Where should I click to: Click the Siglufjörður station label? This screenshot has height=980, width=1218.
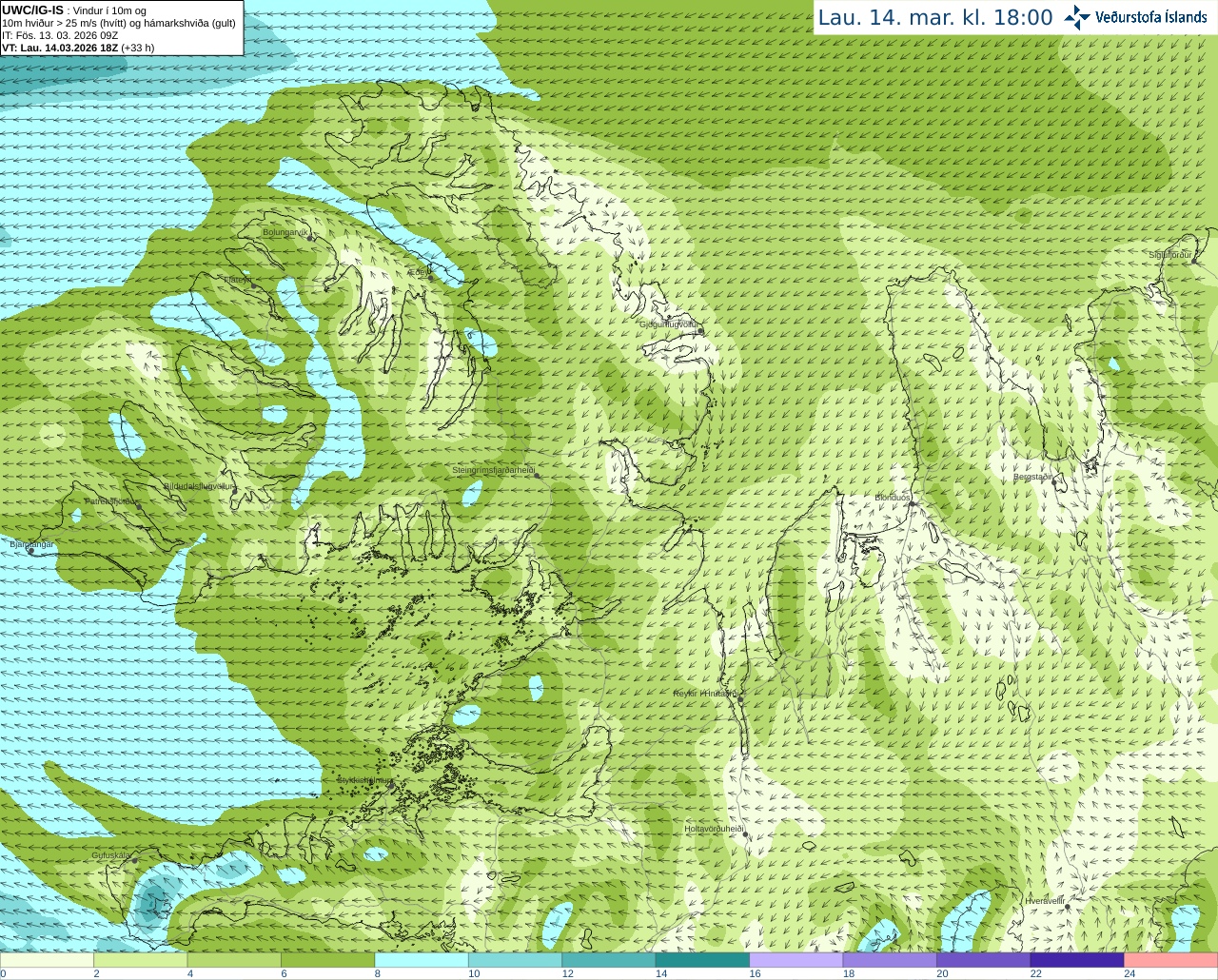pos(1170,255)
